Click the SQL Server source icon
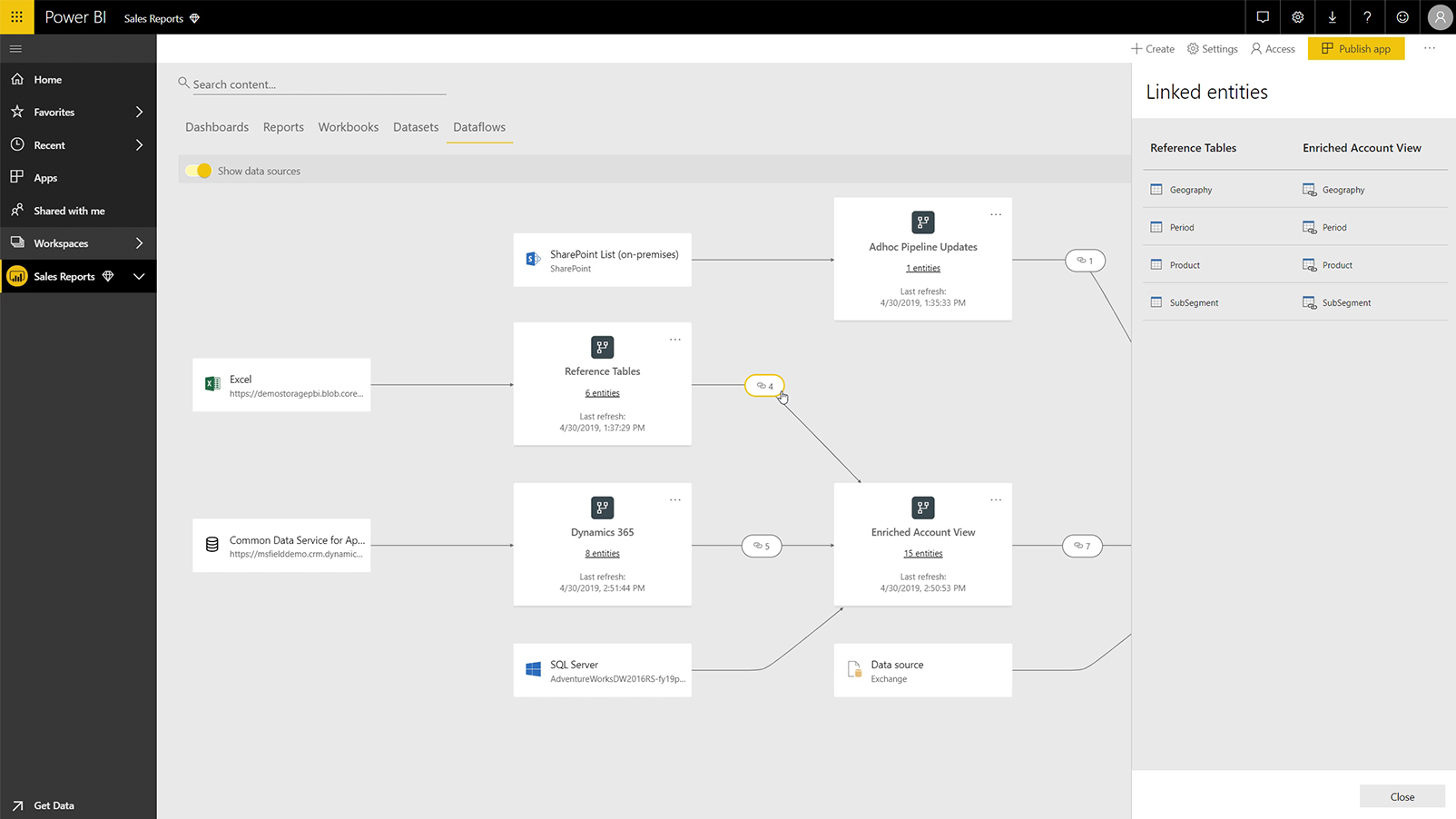The image size is (1456, 819). coord(534,669)
